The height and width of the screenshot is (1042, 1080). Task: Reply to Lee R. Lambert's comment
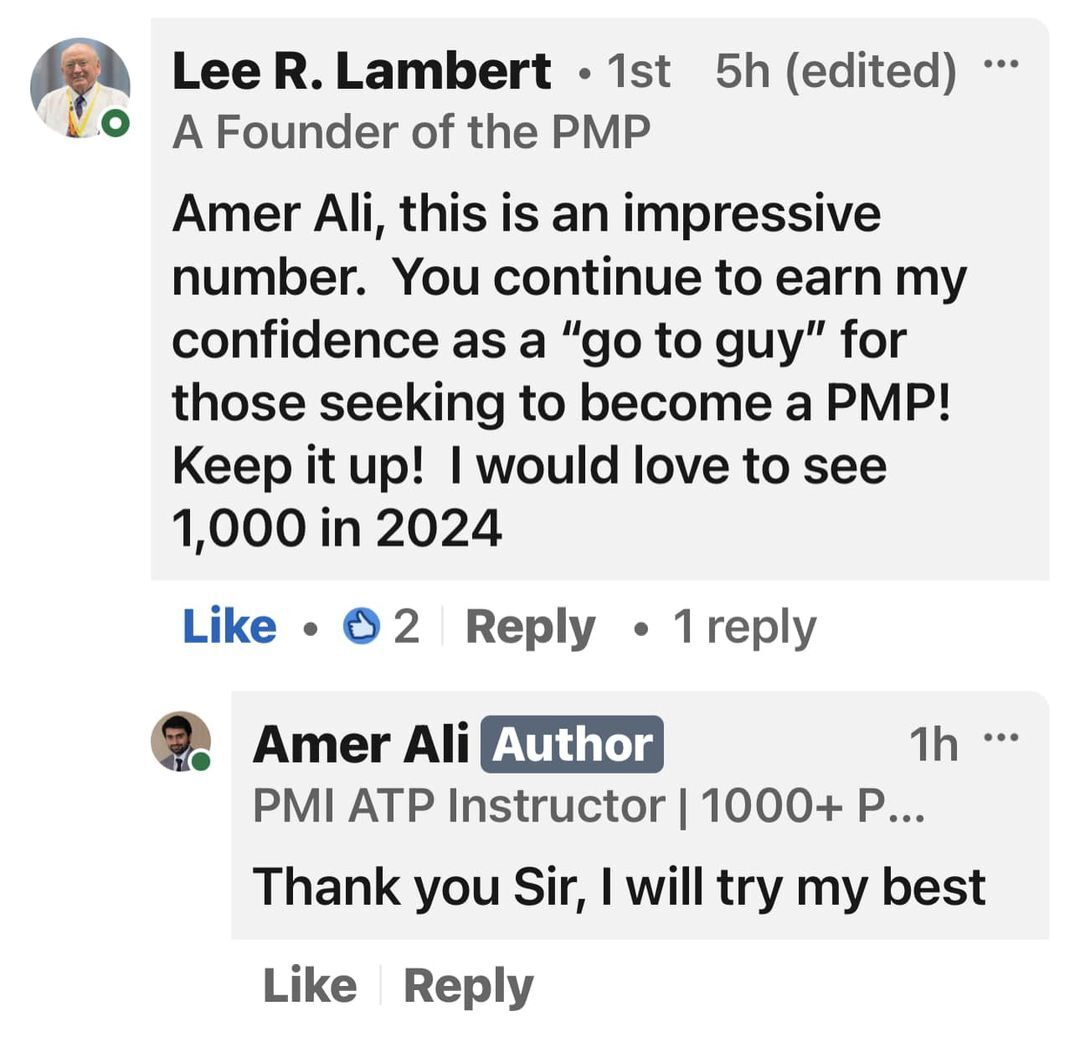click(530, 628)
